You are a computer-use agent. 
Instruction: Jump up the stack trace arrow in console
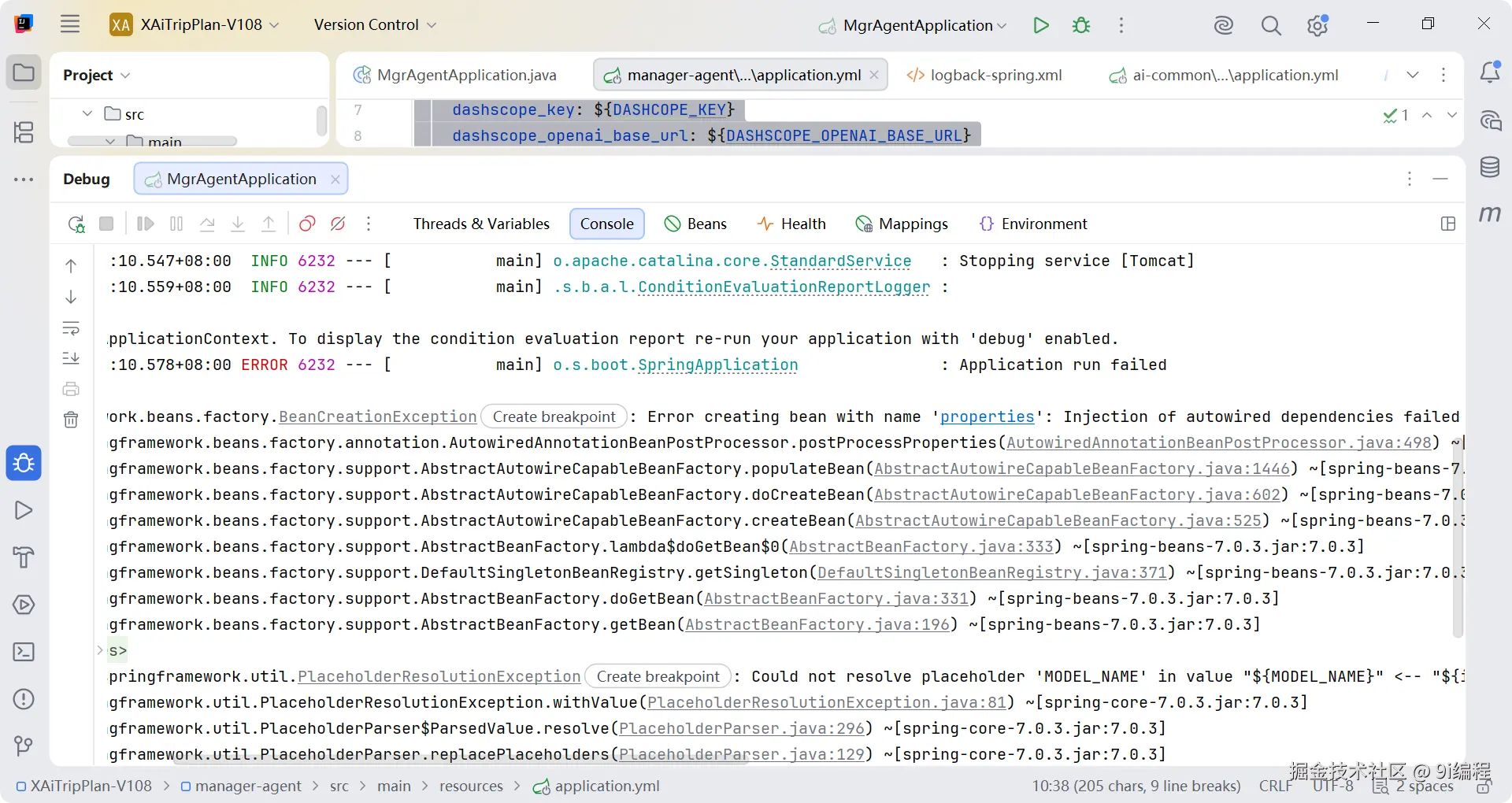coord(71,266)
